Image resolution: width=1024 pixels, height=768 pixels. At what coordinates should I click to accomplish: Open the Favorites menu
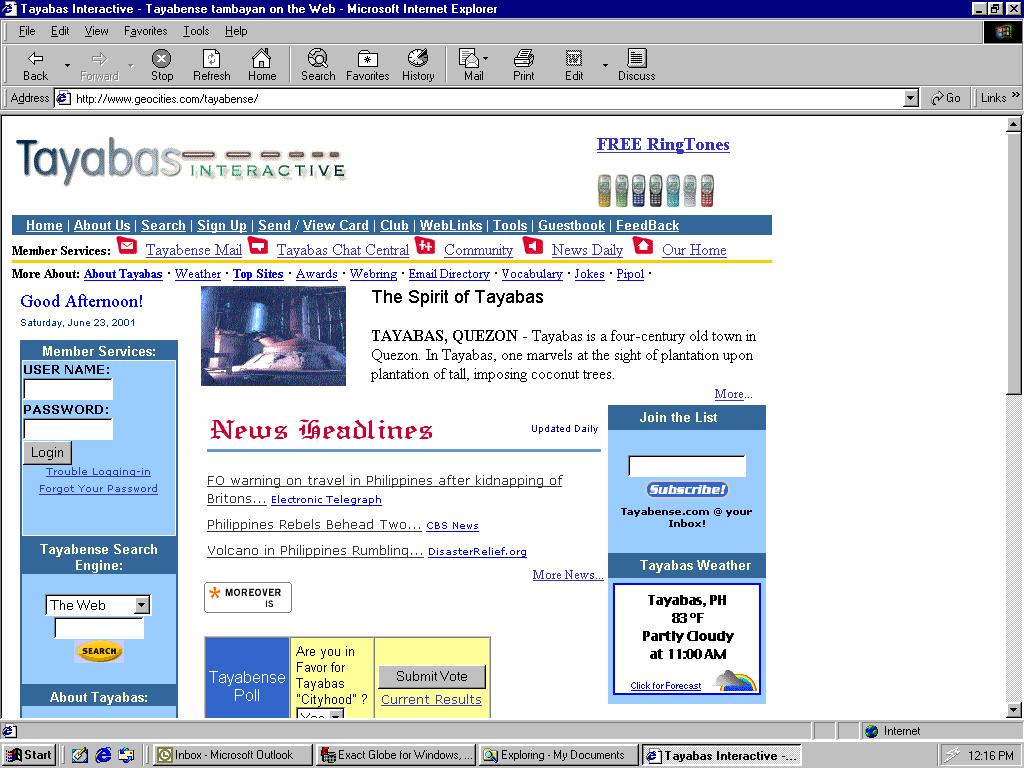click(x=145, y=31)
